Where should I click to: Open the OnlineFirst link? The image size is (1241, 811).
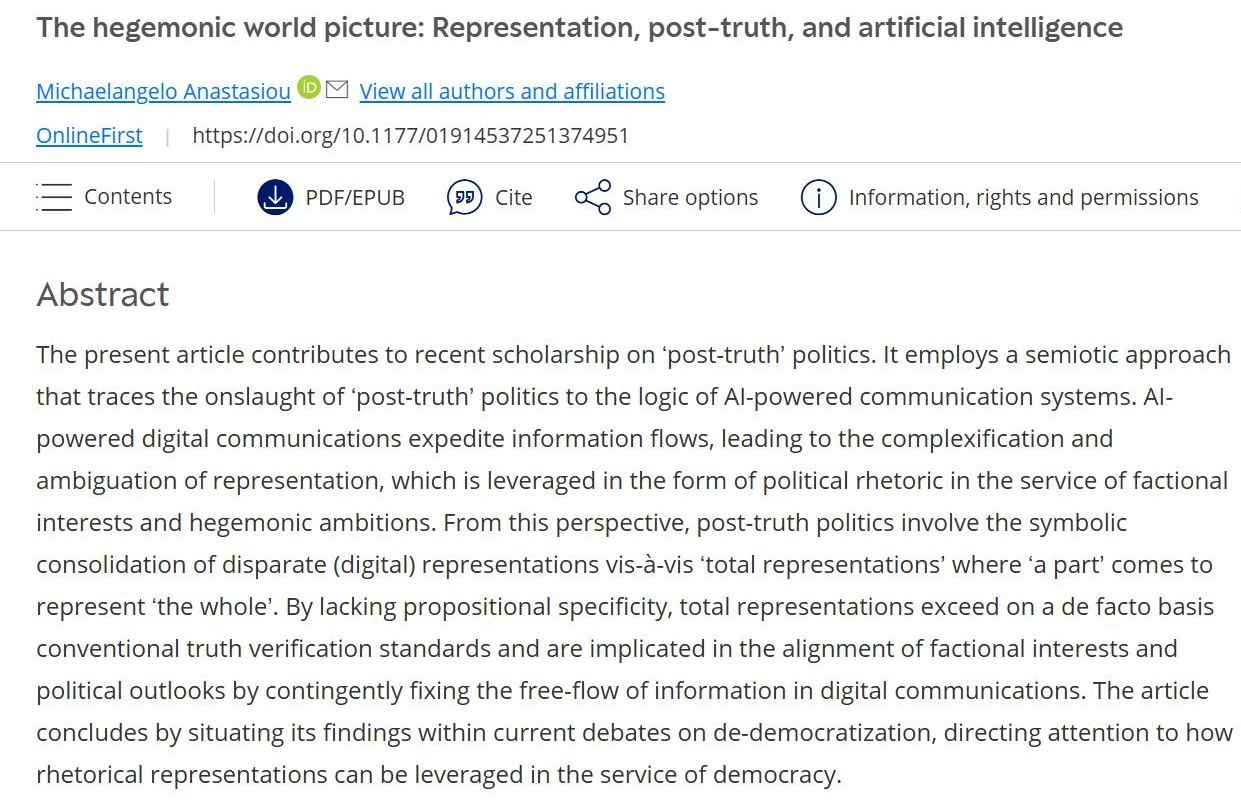[x=89, y=135]
